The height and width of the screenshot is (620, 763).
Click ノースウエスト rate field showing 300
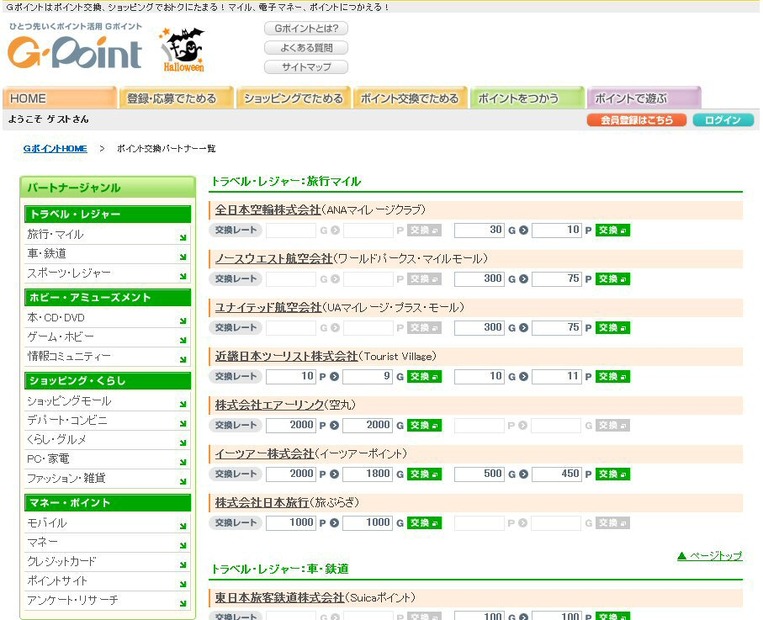(479, 279)
